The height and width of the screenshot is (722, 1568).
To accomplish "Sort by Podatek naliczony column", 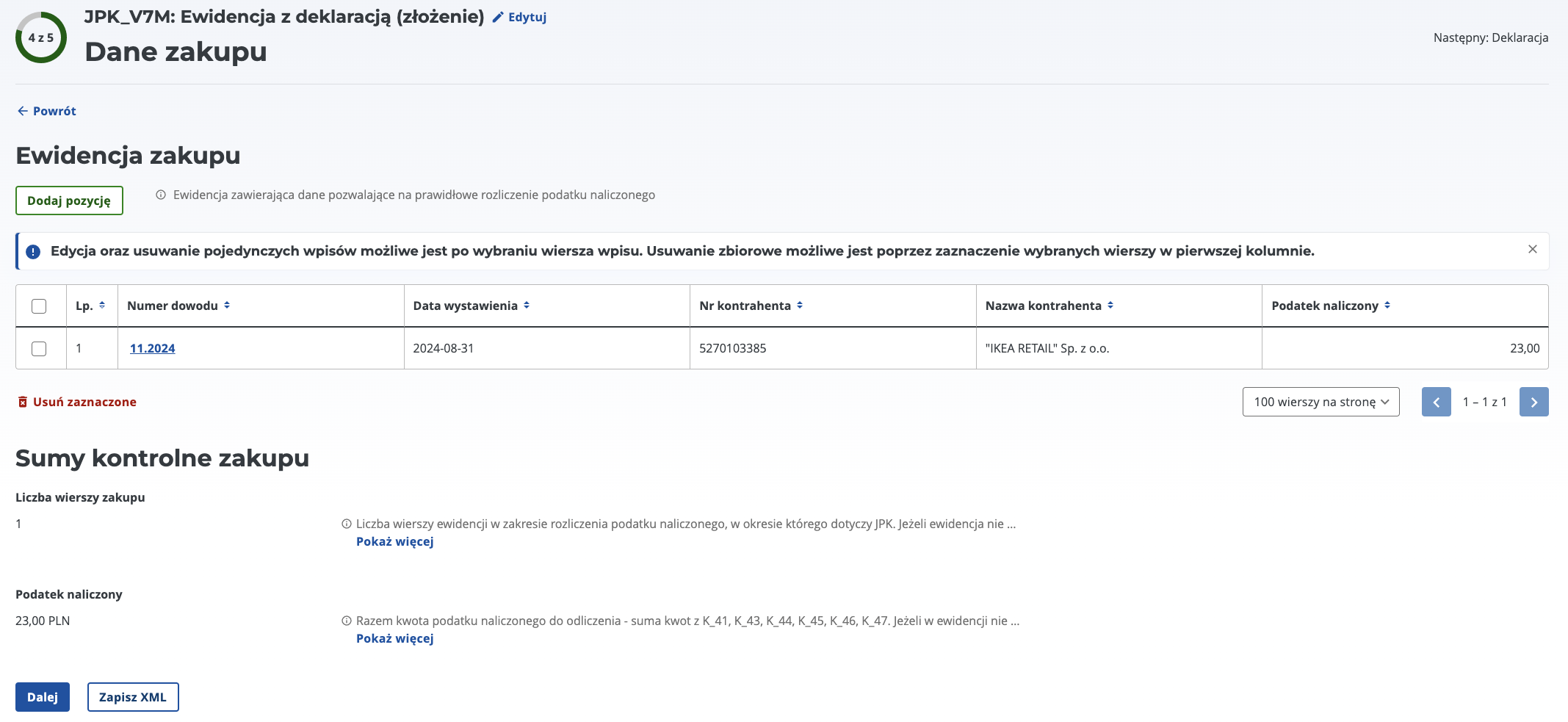I will tap(1387, 306).
